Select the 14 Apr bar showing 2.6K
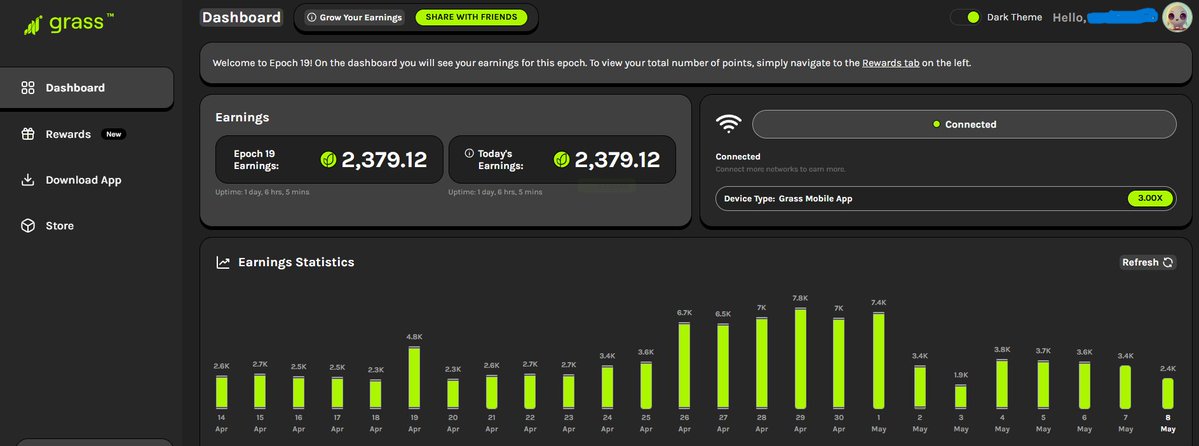Viewport: 1199px width, 446px height. [222, 392]
